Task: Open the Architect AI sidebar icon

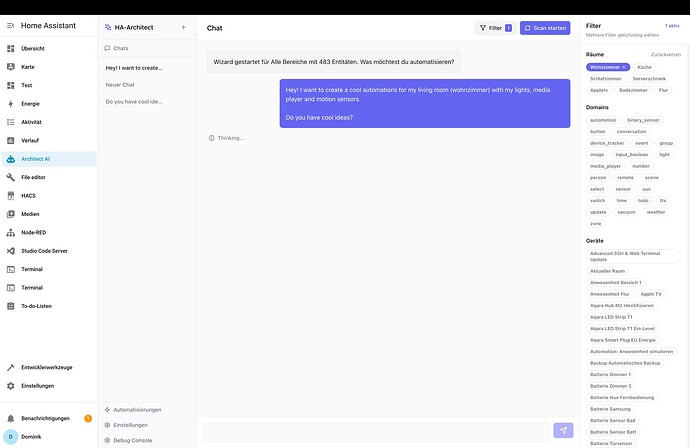Action: pos(11,158)
